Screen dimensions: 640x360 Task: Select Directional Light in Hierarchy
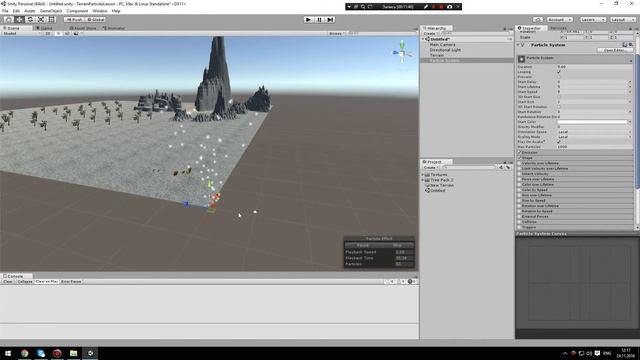point(445,50)
